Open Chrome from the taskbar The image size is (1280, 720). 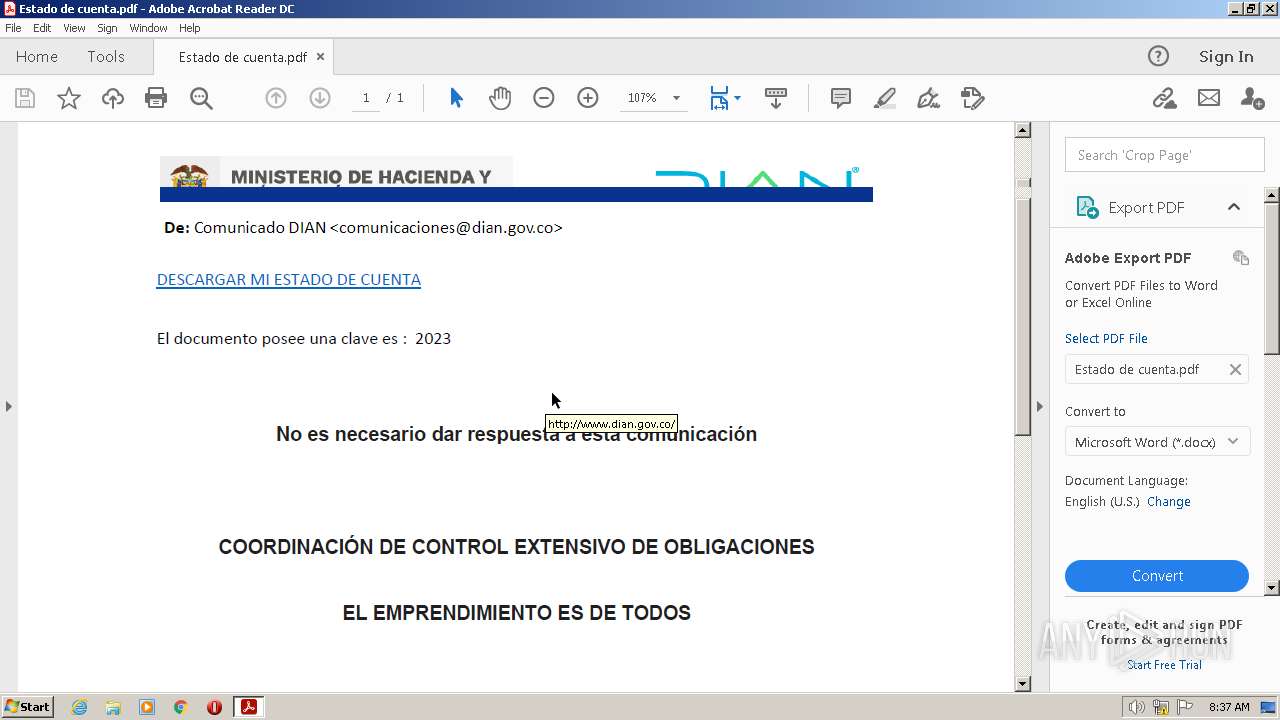[181, 707]
